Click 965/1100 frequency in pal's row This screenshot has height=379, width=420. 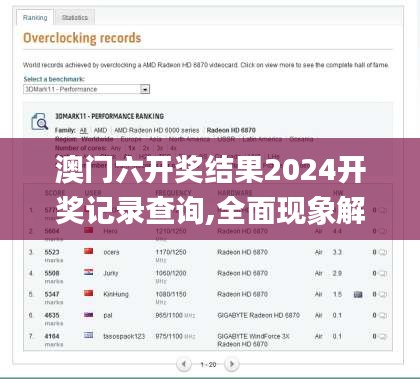tap(169, 315)
